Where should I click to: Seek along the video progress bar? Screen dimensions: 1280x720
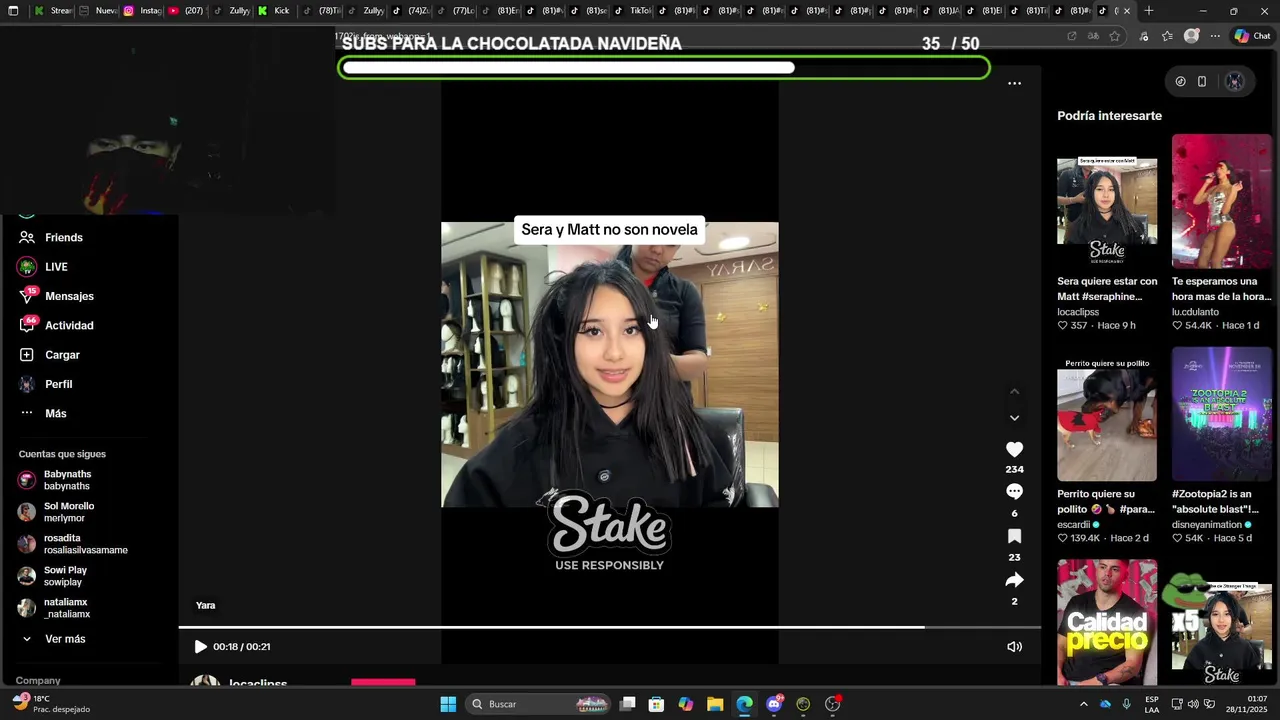point(610,628)
